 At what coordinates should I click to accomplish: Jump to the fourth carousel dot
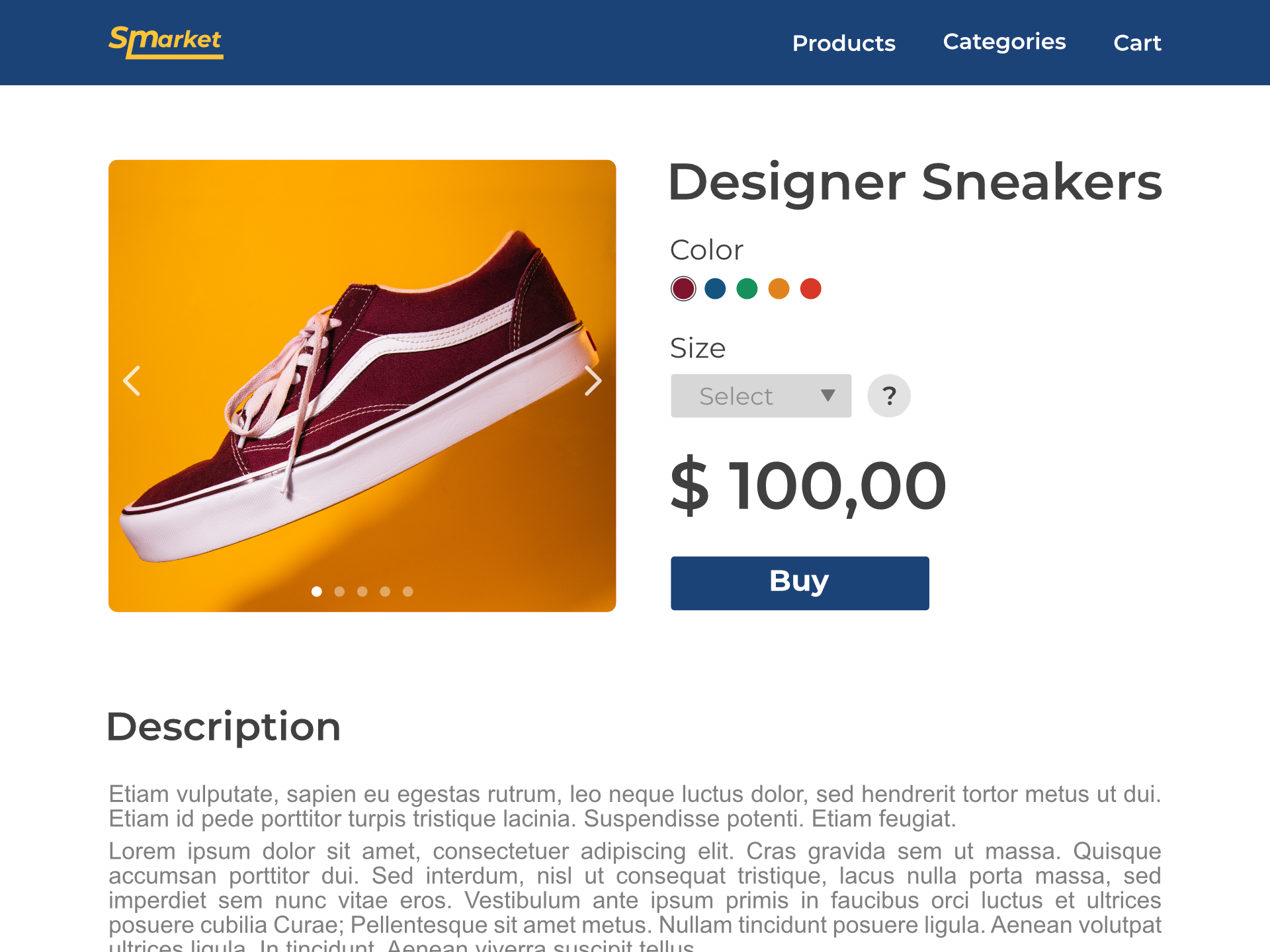pyautogui.click(x=385, y=592)
